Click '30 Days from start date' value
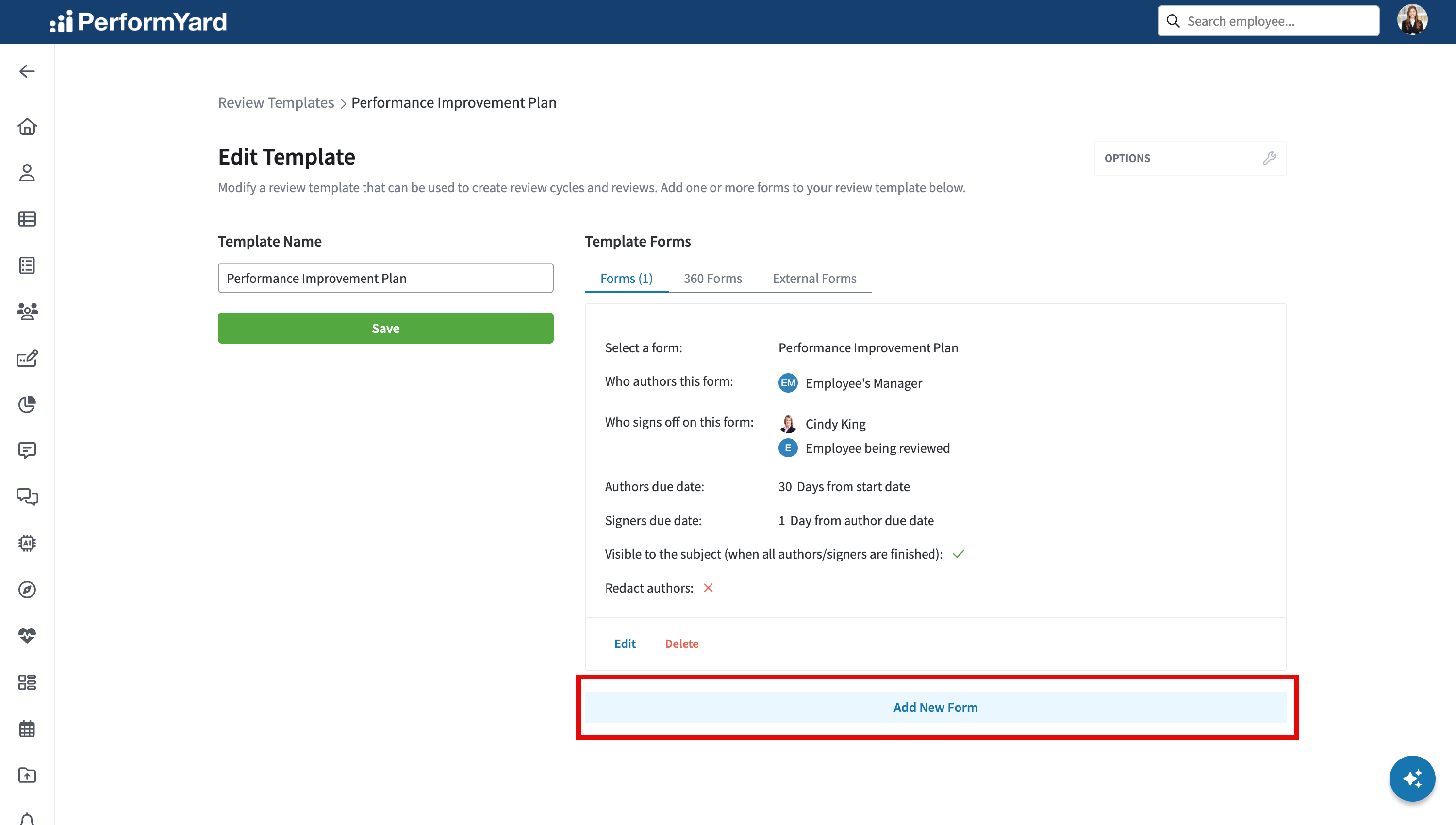Screen dimensions: 1456x825 (x=844, y=487)
